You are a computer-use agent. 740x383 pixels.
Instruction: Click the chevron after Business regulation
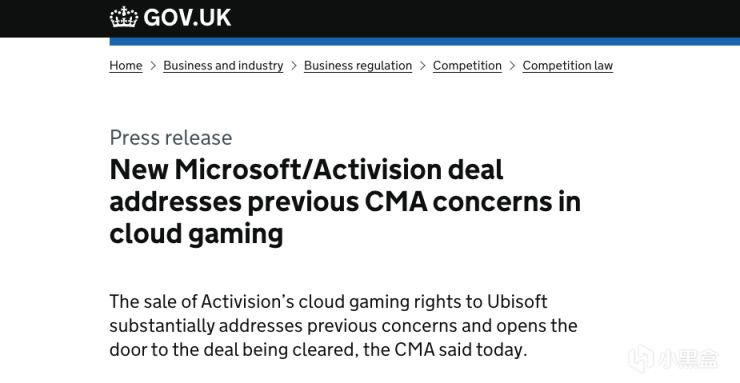(x=422, y=66)
